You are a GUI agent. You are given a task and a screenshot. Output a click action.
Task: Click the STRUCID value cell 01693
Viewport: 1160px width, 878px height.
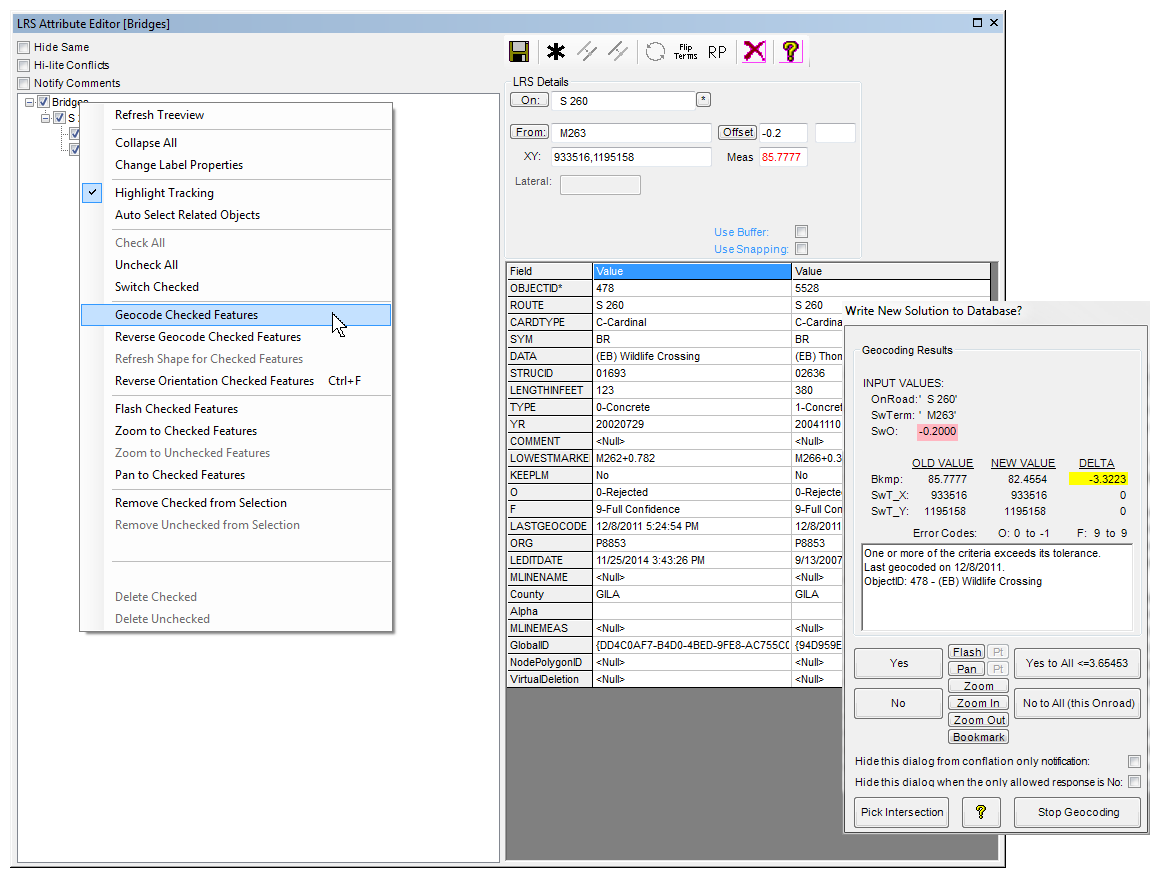[x=692, y=374]
